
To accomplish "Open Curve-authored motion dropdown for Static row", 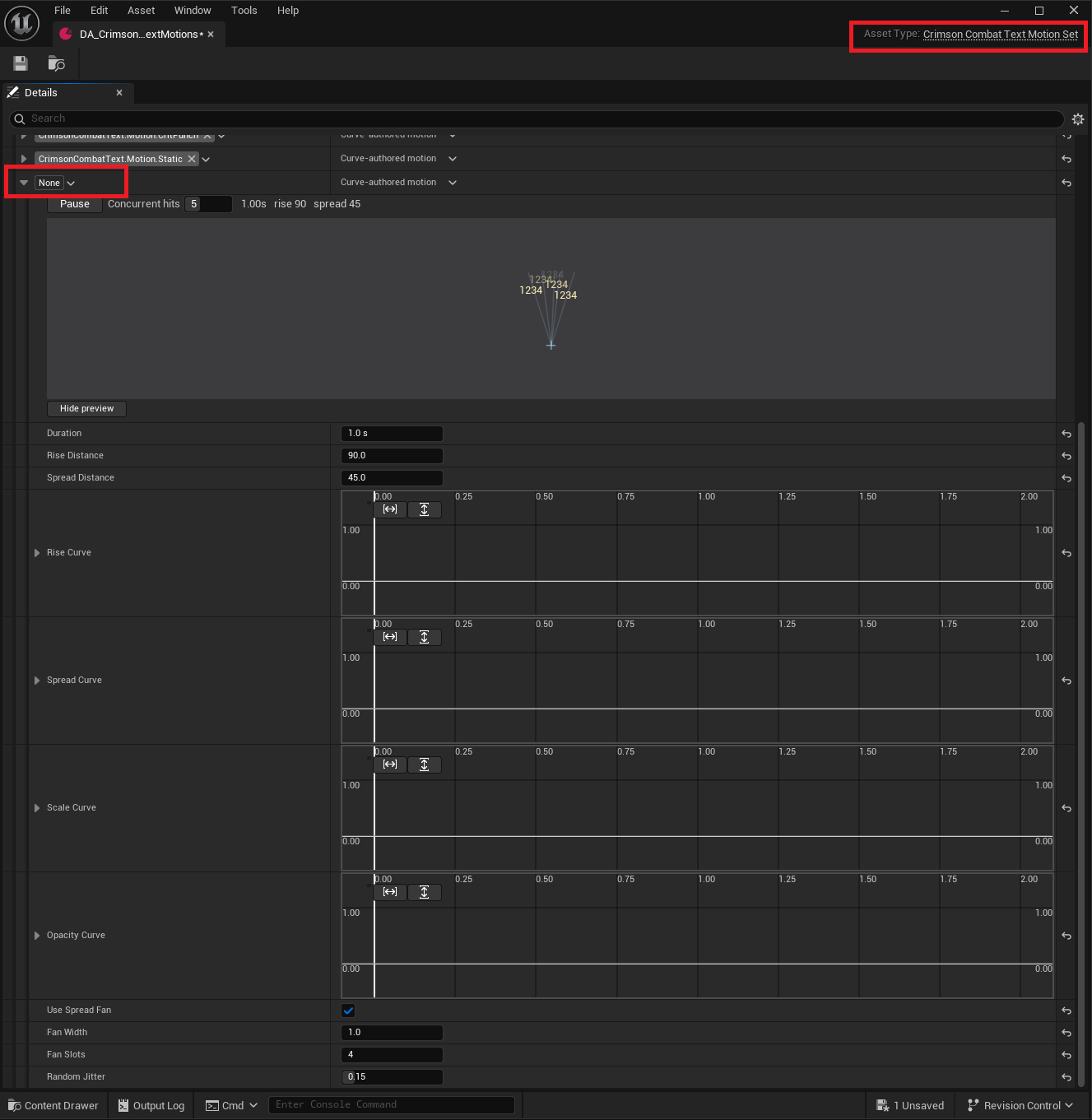I will pos(398,159).
